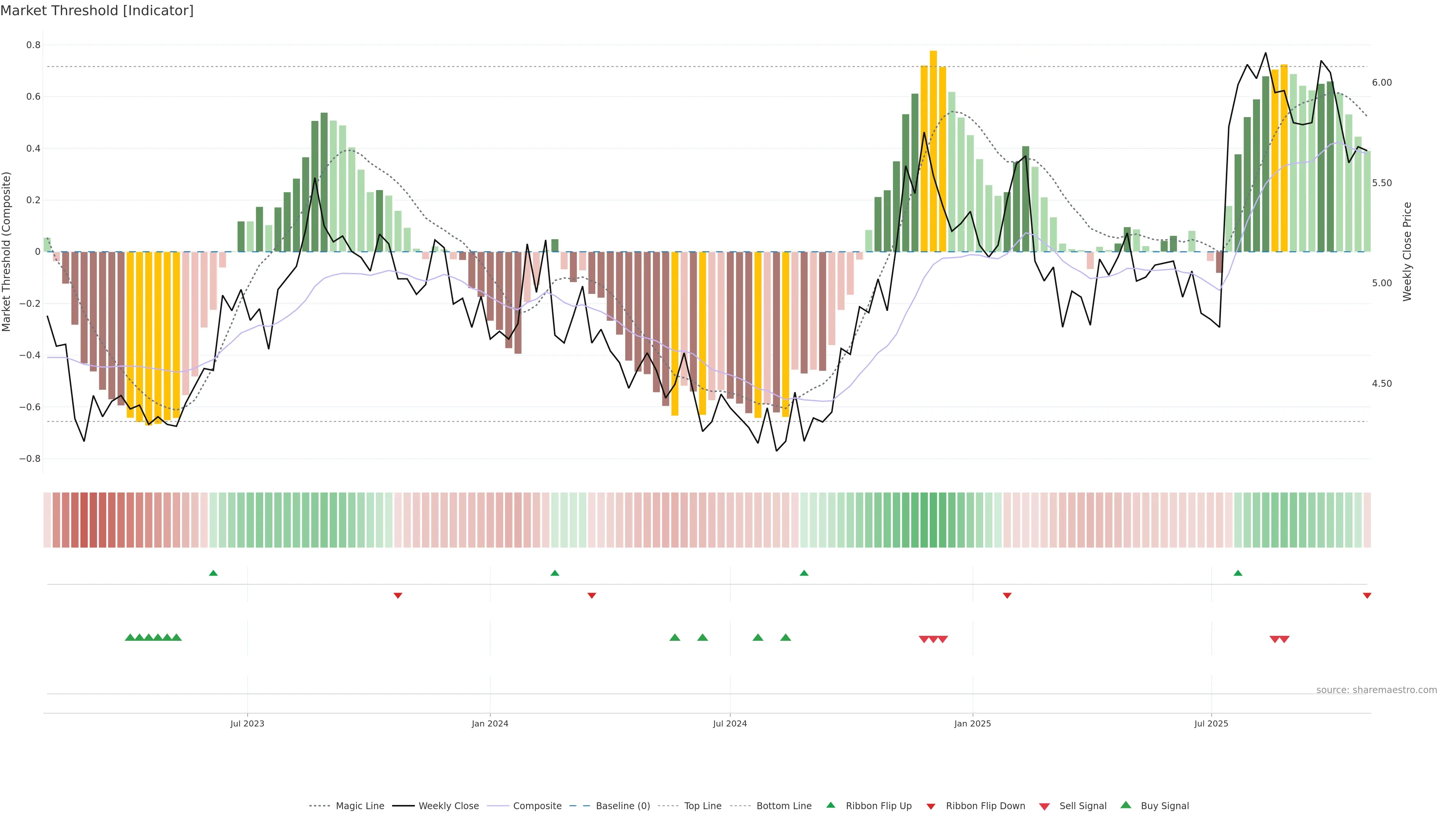Click the Market Threshold [Indicator] title
Screen dimensions: 1456x819
[97, 11]
